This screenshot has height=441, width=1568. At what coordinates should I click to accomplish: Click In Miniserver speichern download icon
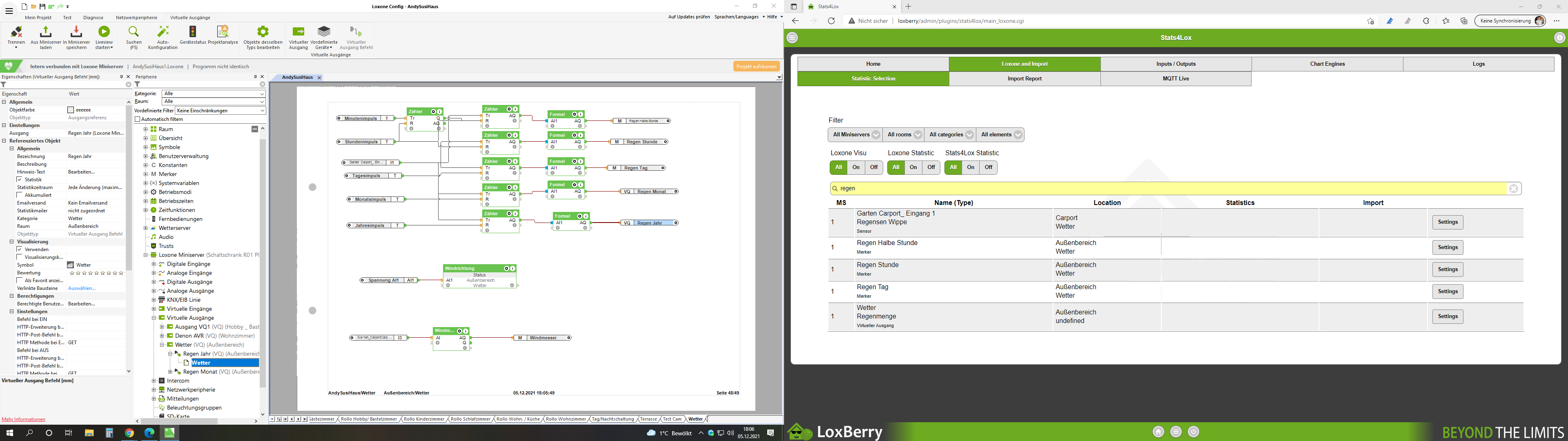coord(76,31)
